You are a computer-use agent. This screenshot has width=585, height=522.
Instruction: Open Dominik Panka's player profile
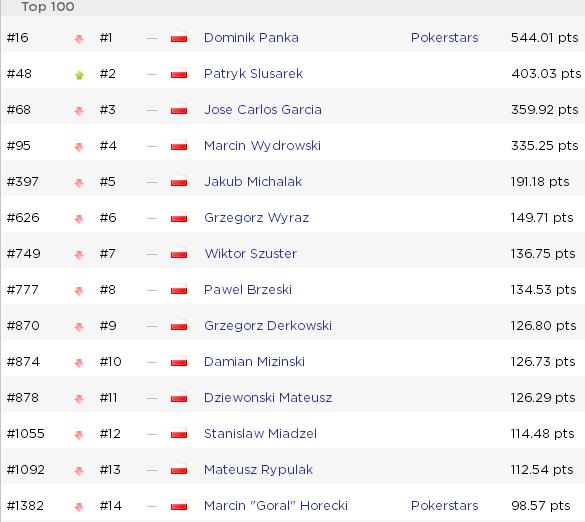(x=251, y=38)
